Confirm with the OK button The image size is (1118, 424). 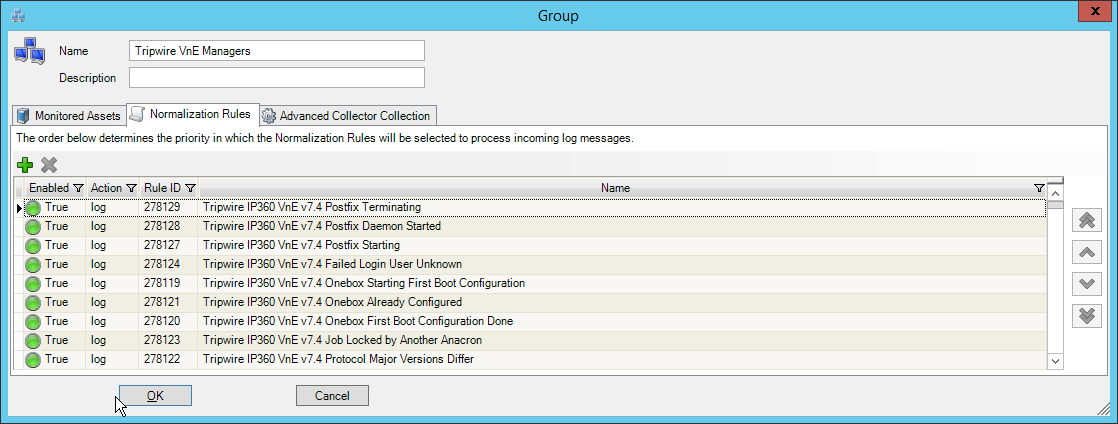(x=155, y=395)
